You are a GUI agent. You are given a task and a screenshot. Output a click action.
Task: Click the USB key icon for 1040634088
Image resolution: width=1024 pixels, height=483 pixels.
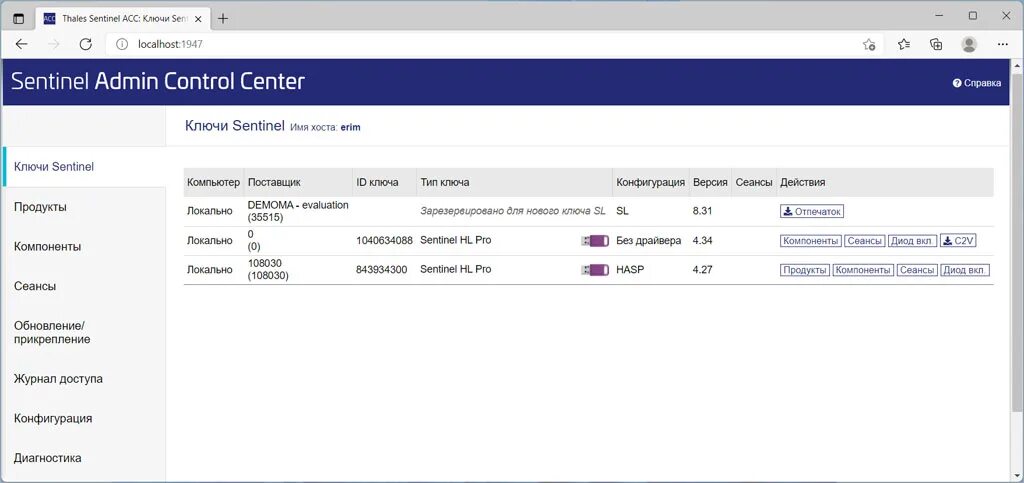tap(595, 241)
